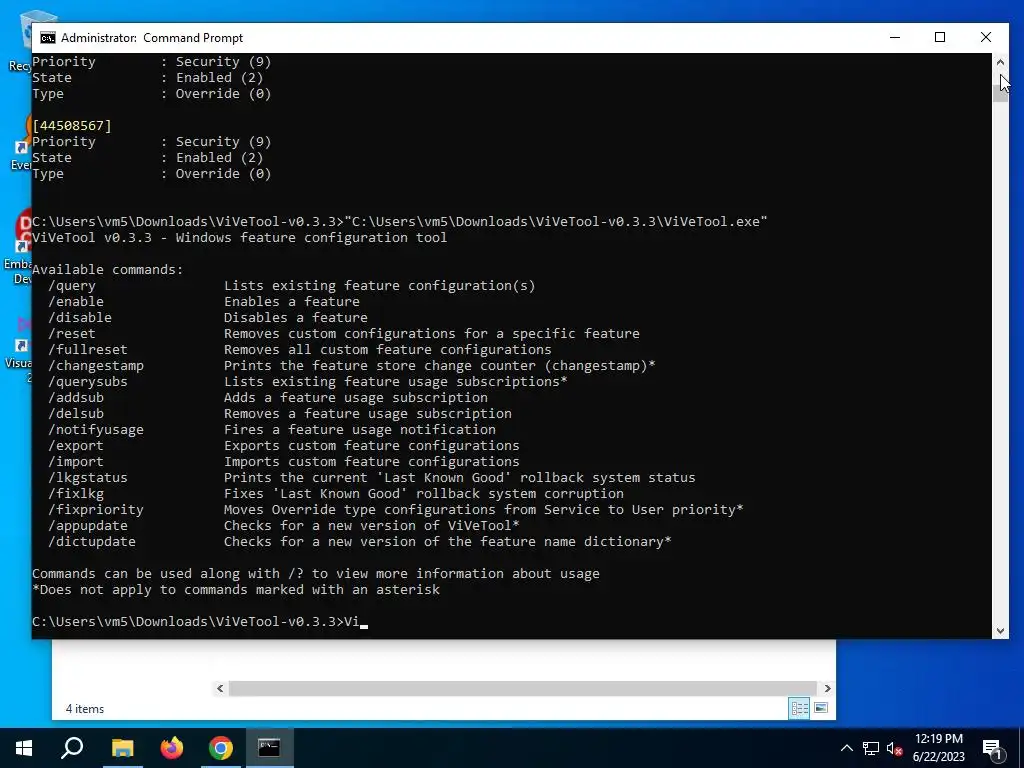Open the Command Prompt title bar icon menu

(x=48, y=38)
